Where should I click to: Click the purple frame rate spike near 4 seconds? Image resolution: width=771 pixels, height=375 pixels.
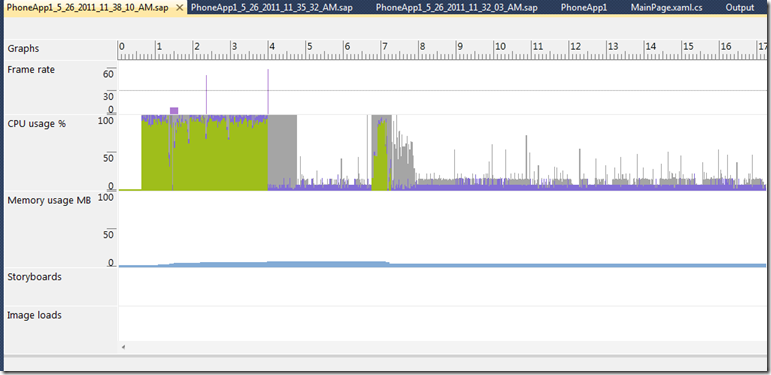coord(268,91)
